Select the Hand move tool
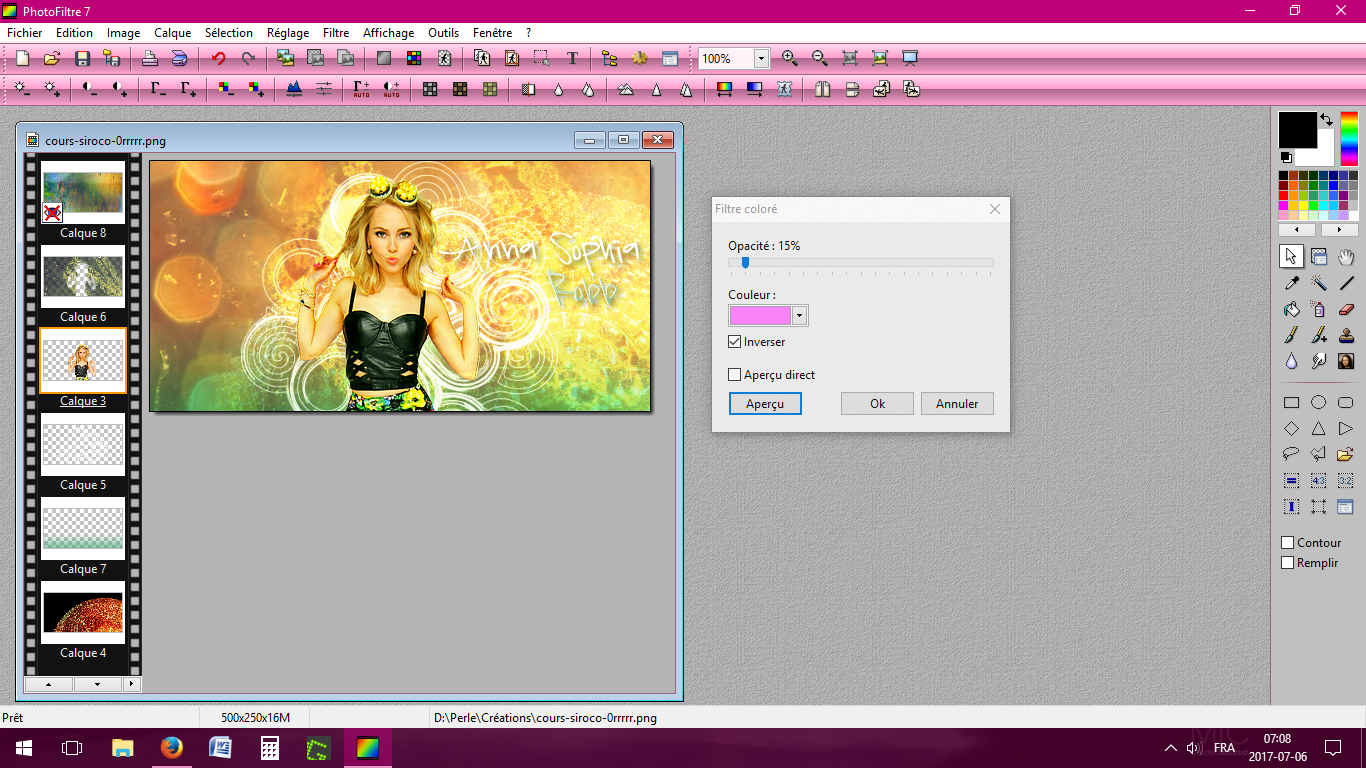The width and height of the screenshot is (1366, 768). point(1346,257)
